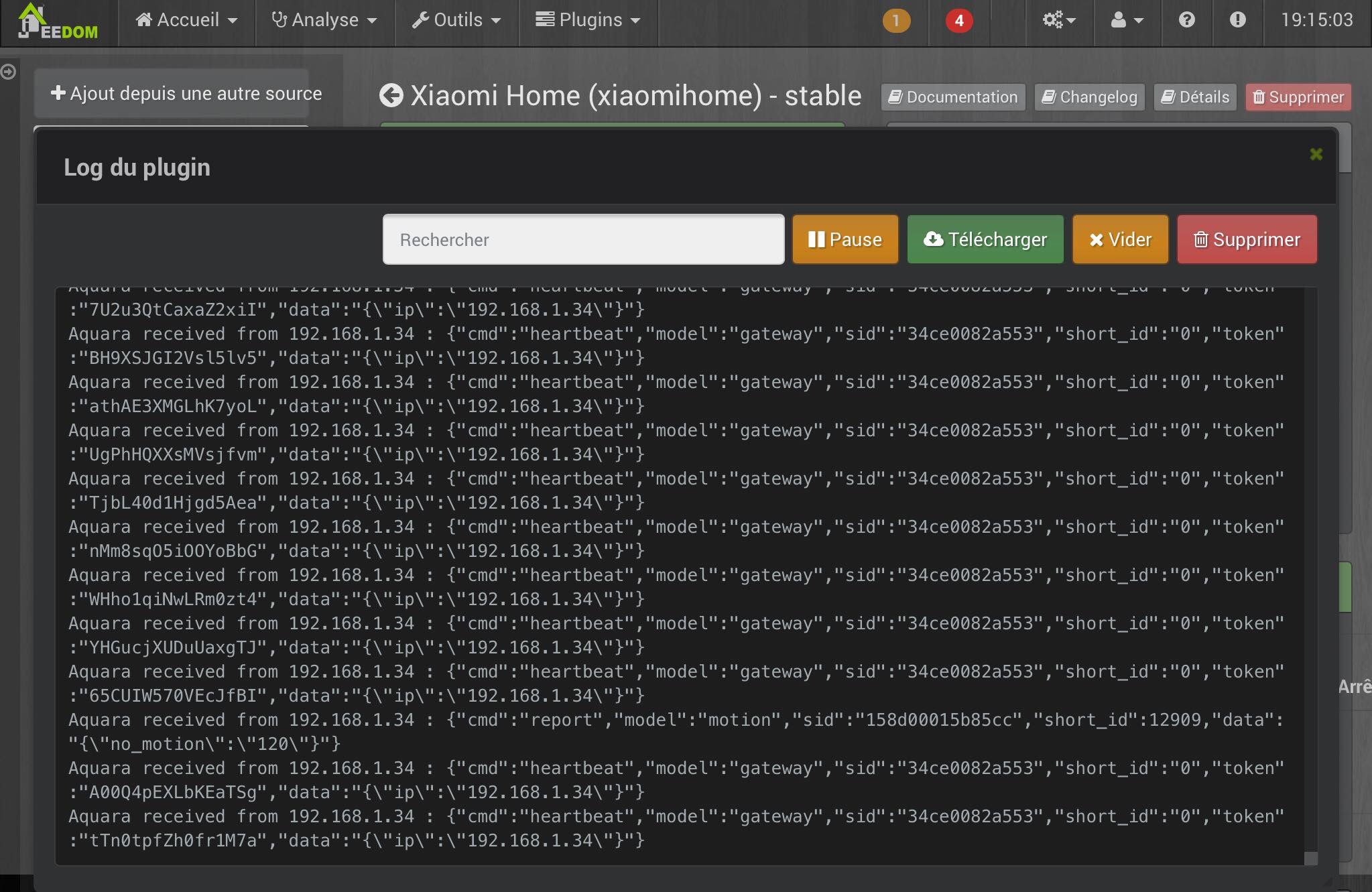Open the Documentation link

tap(953, 97)
